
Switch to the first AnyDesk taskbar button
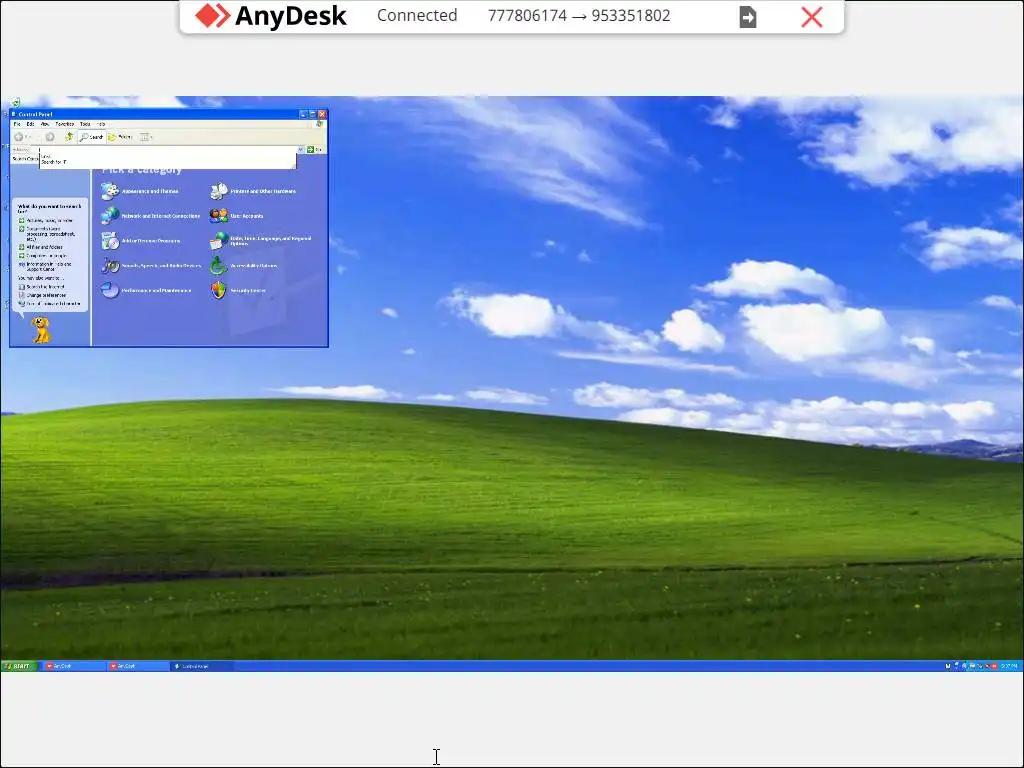(x=73, y=666)
